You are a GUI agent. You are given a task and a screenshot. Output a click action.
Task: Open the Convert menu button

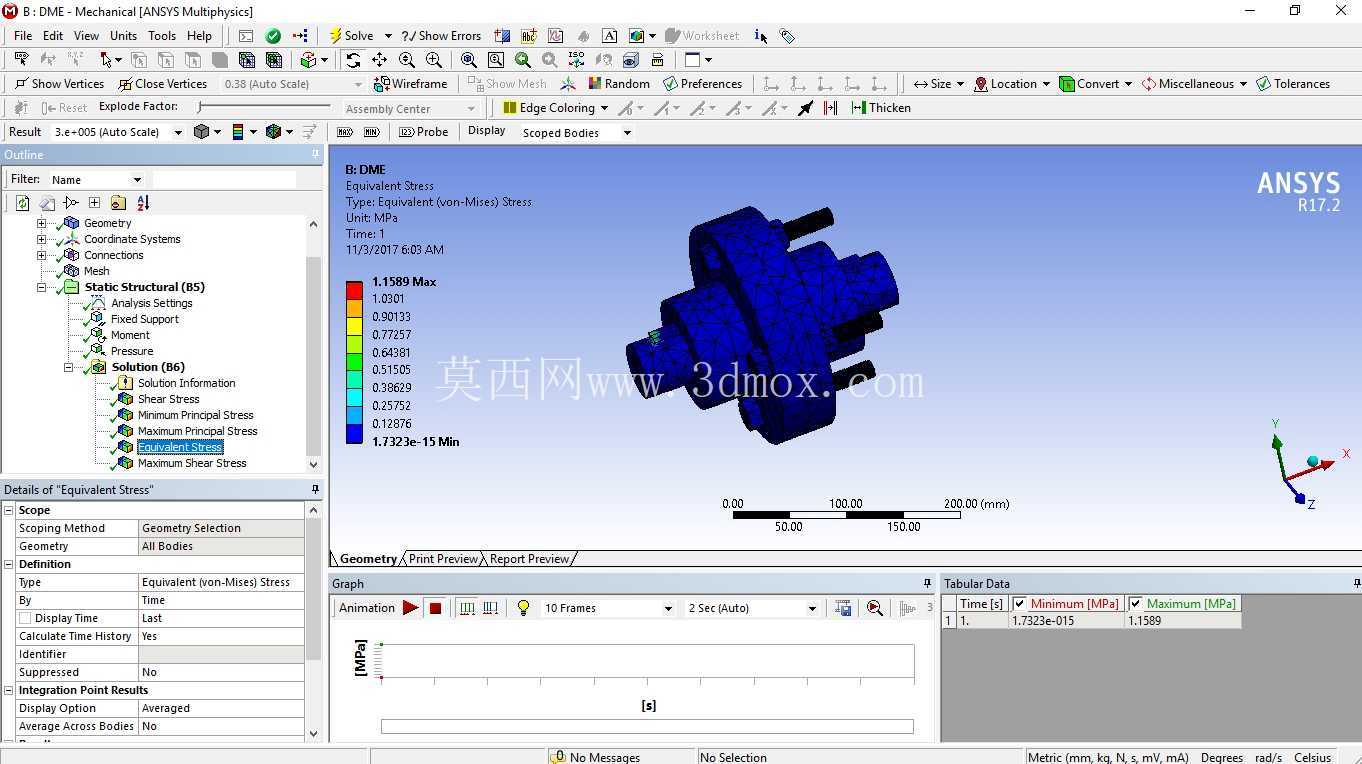1095,84
